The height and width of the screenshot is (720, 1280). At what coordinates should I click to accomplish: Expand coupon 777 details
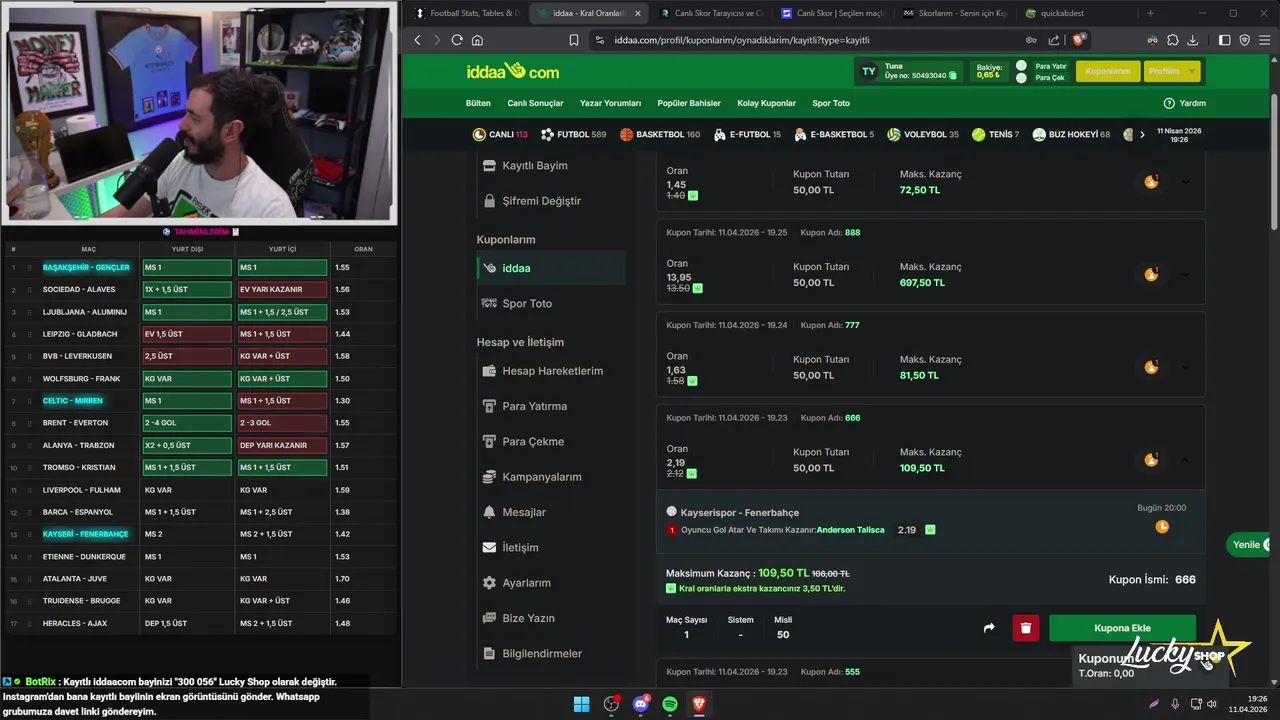[x=1186, y=367]
